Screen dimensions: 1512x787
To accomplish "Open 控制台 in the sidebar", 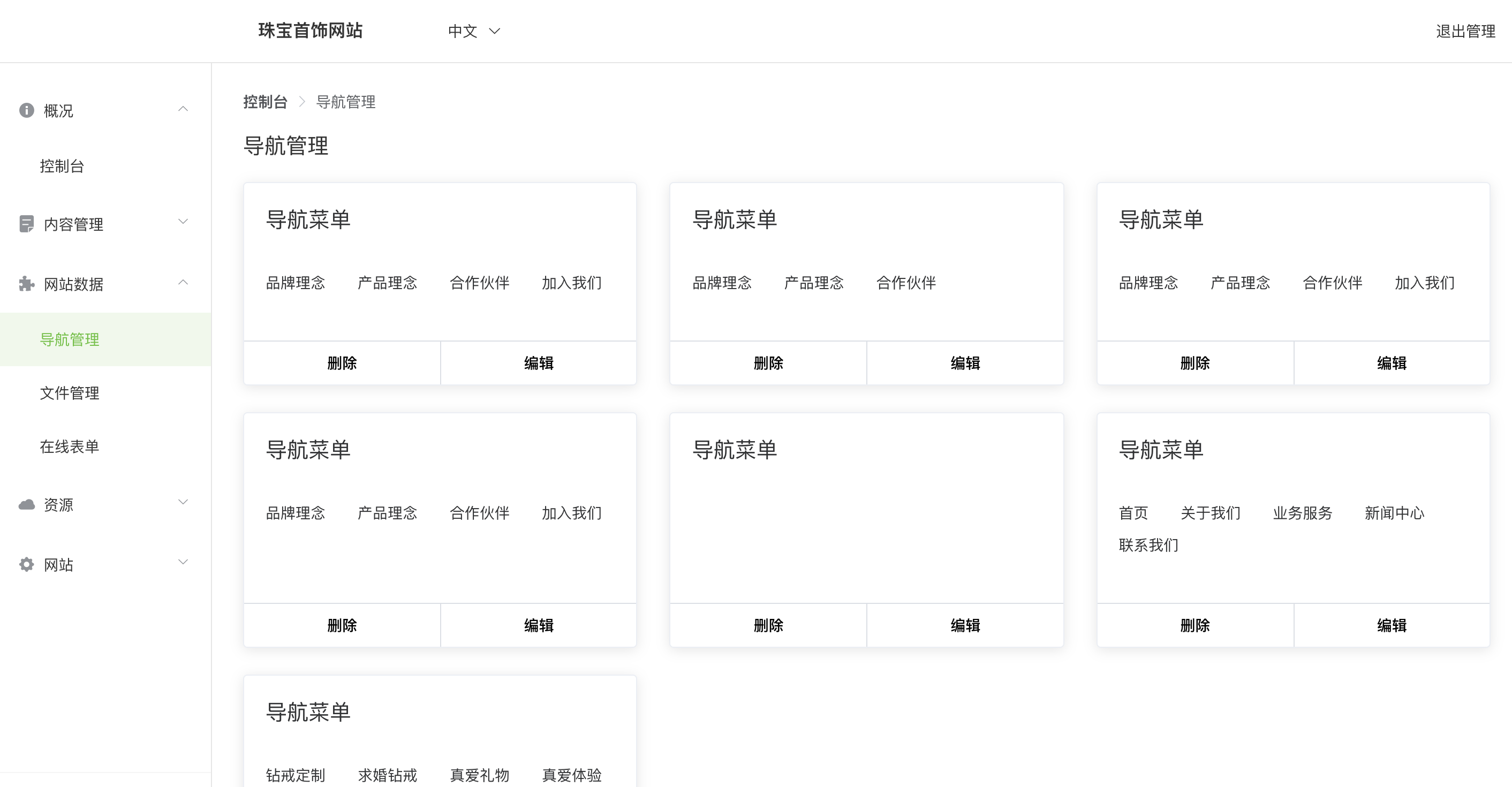I will [x=62, y=166].
